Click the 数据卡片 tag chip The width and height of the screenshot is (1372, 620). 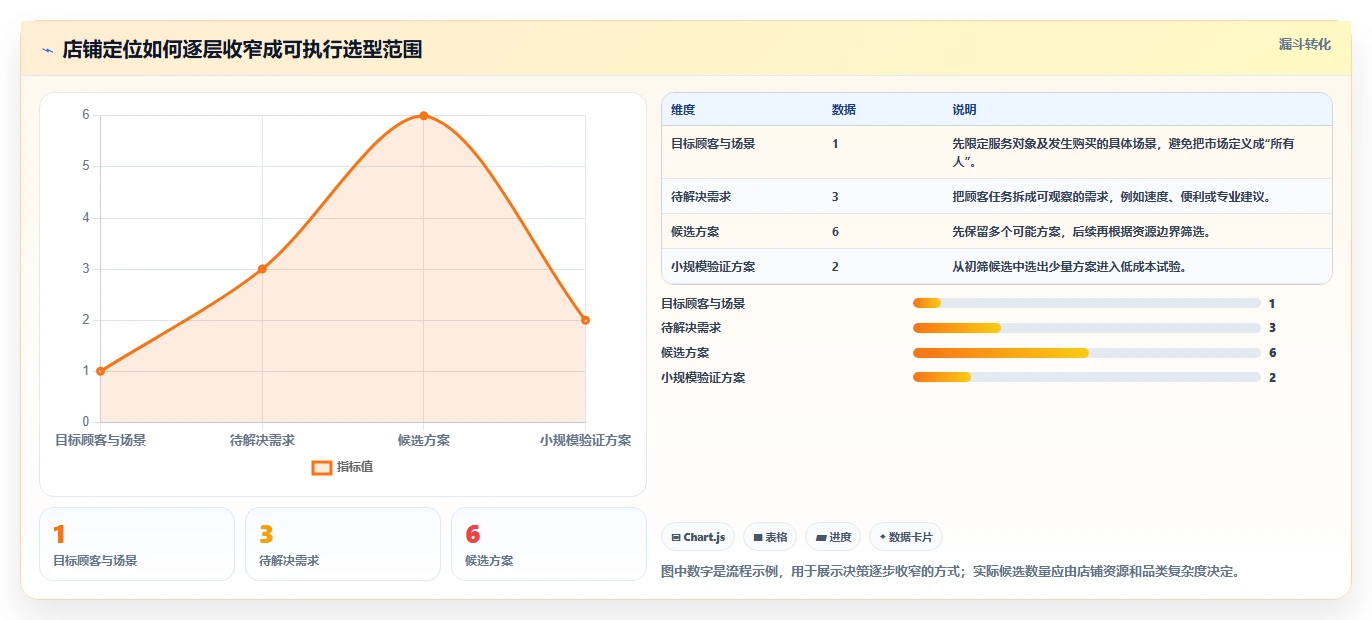[x=906, y=537]
